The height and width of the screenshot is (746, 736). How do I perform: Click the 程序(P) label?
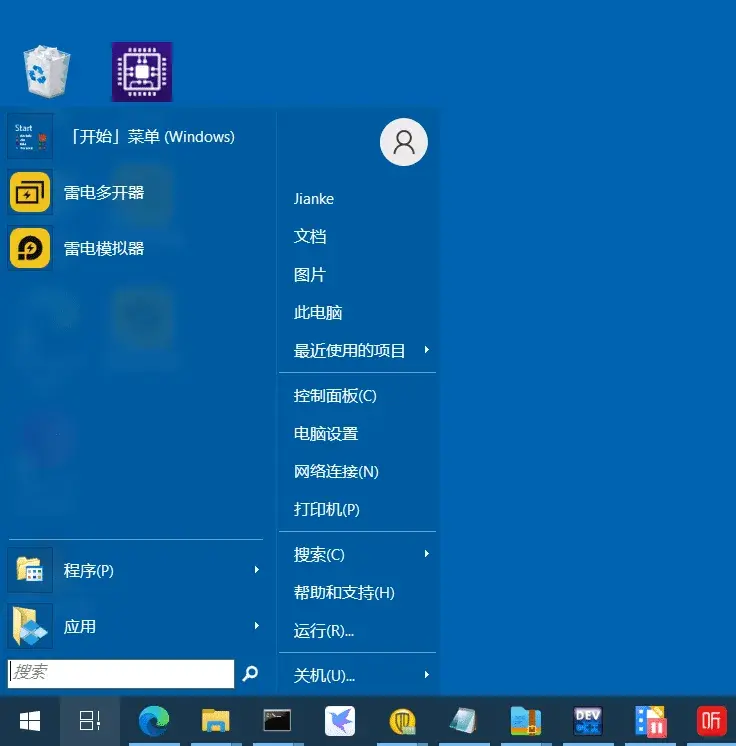pyautogui.click(x=88, y=570)
